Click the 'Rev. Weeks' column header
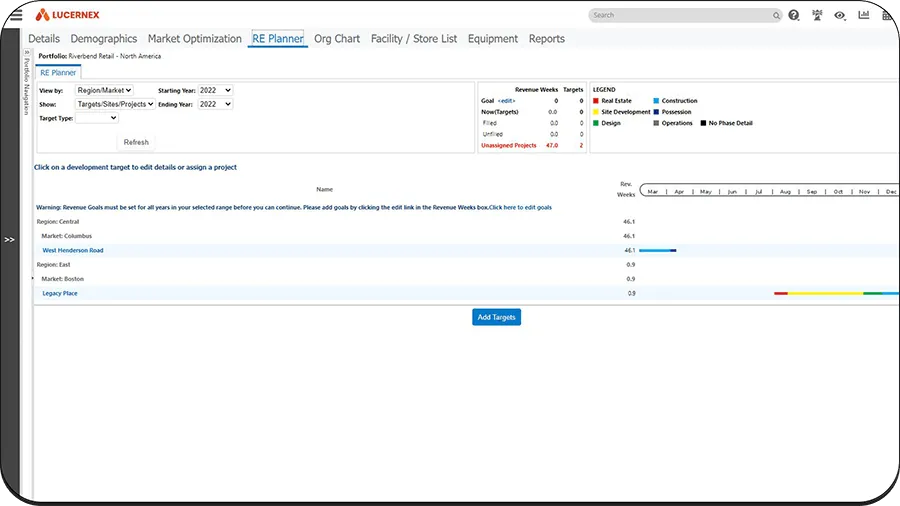The width and height of the screenshot is (900, 506). pyautogui.click(x=626, y=189)
